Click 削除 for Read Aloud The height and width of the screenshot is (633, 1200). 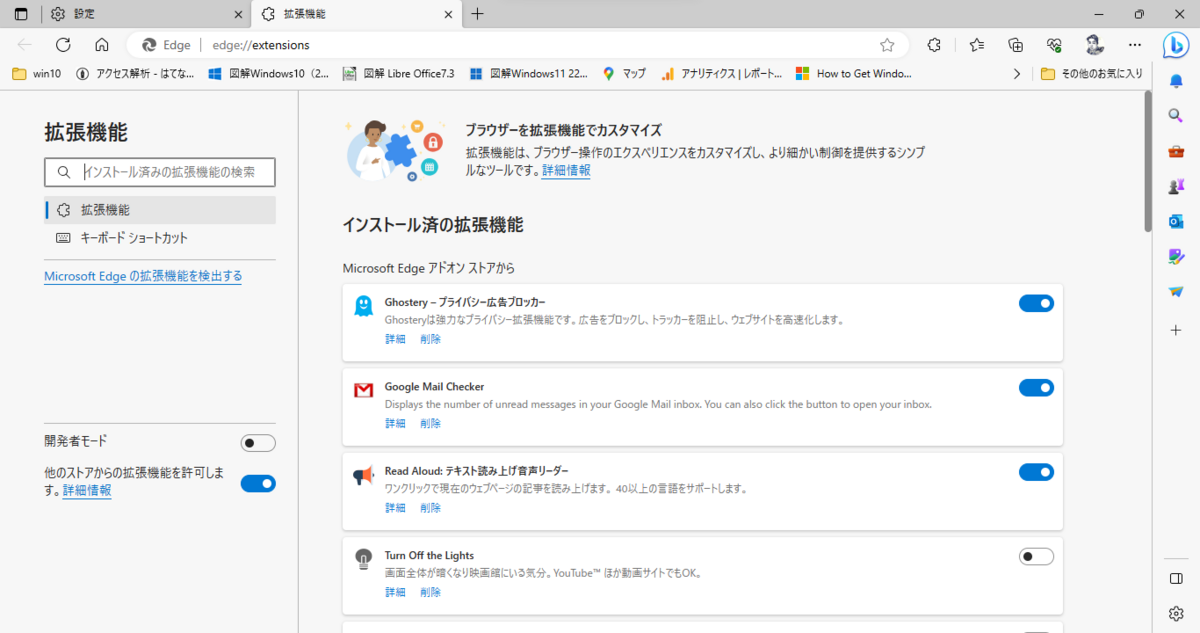click(430, 508)
